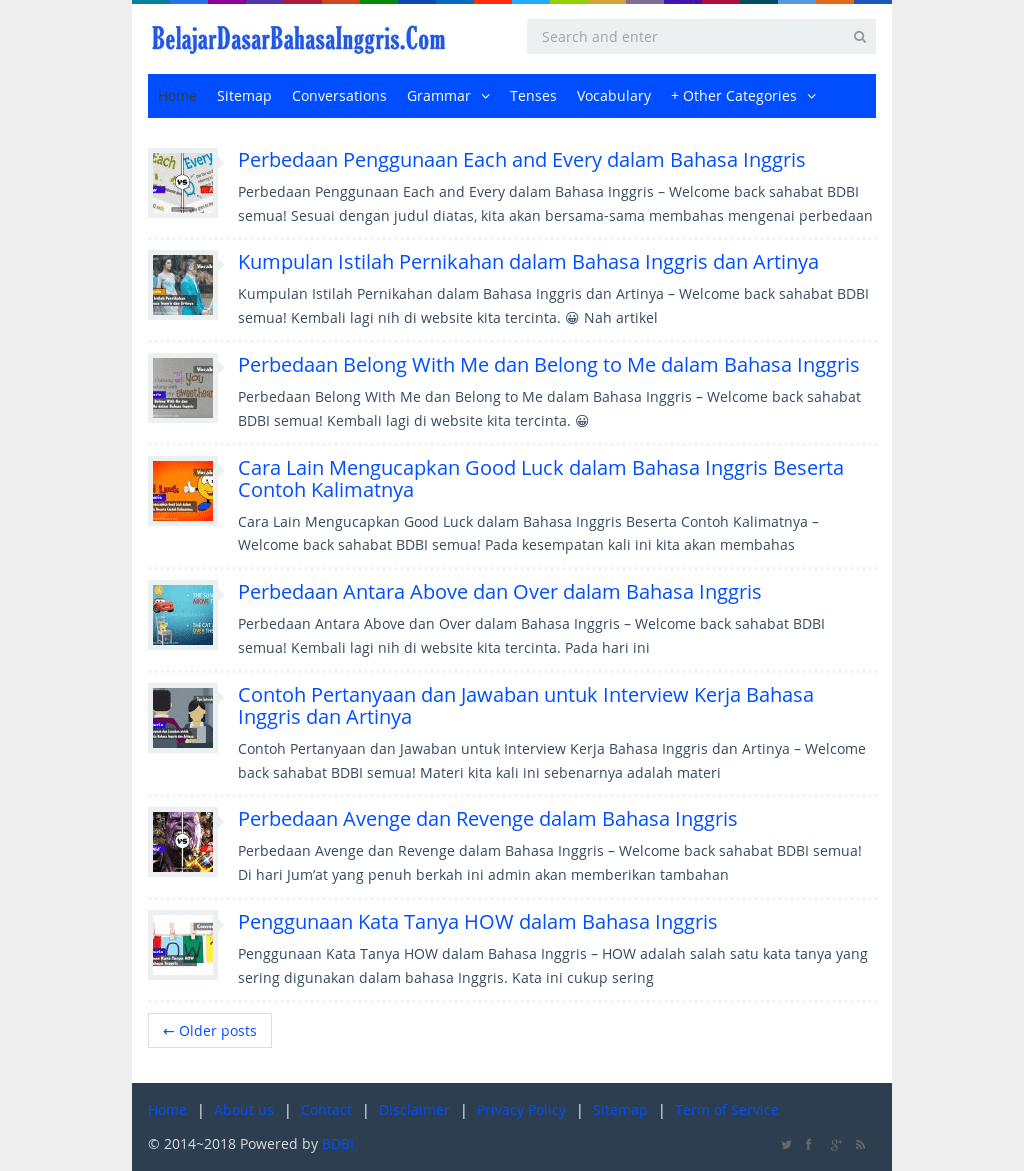Open the Vocabulary menu item
The height and width of the screenshot is (1171, 1024).
point(613,95)
